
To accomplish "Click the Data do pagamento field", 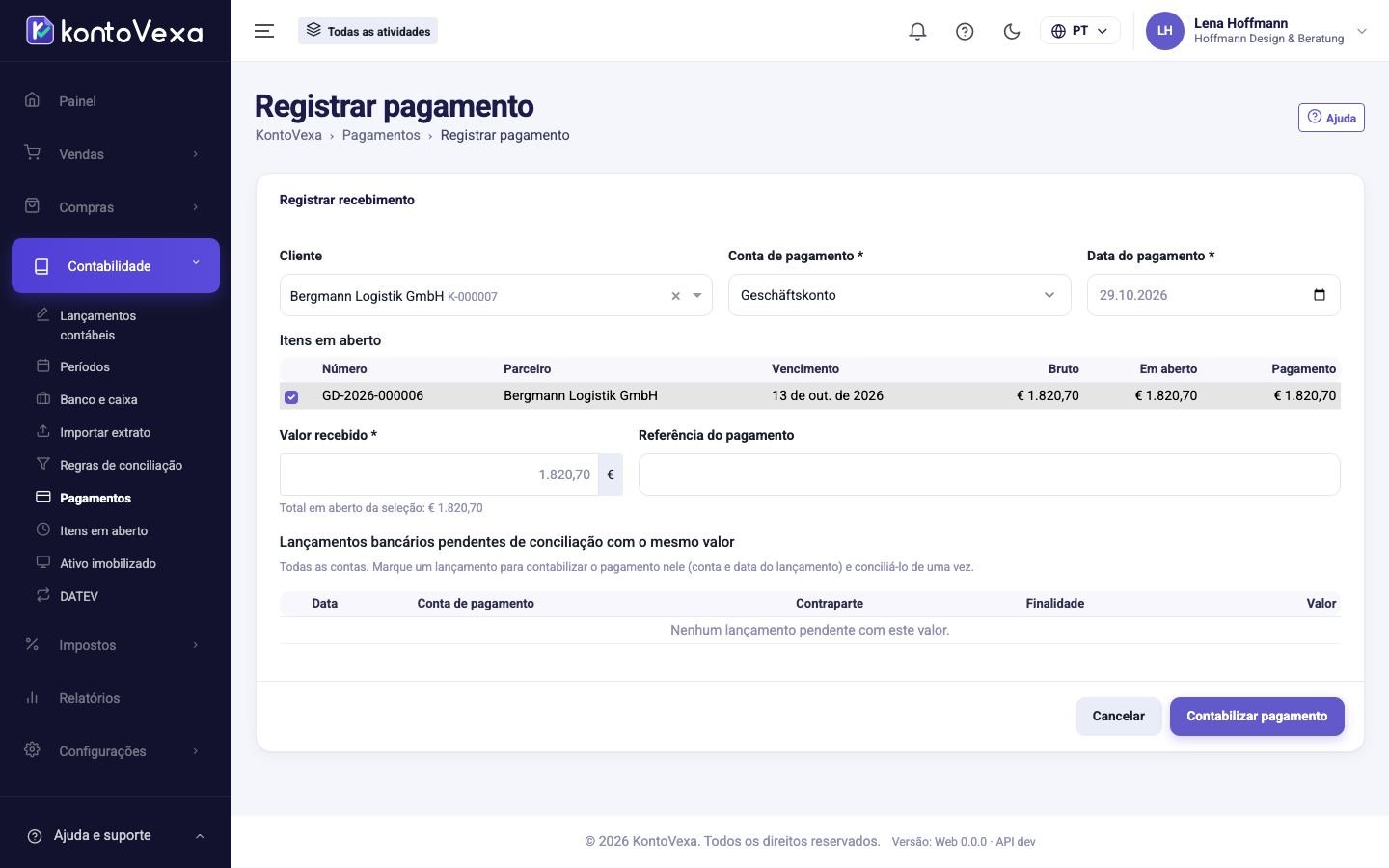I will (x=1213, y=295).
